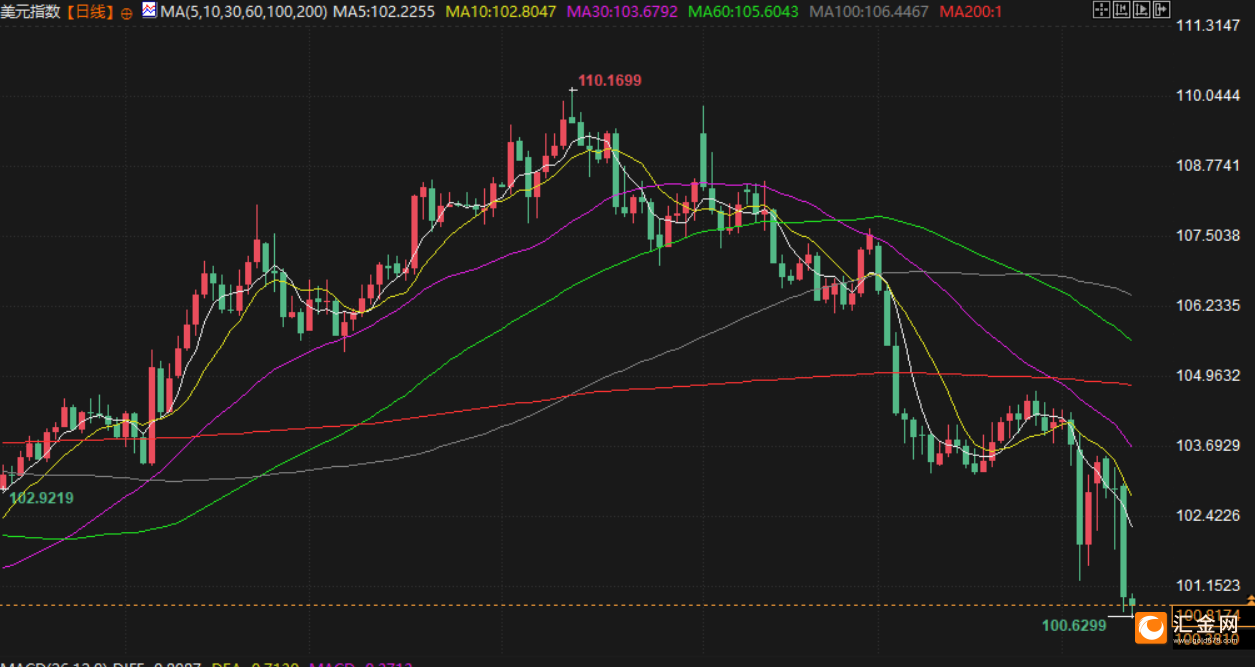Click the 104.9632 axis value
Image resolution: width=1255 pixels, height=667 pixels.
tap(1210, 375)
